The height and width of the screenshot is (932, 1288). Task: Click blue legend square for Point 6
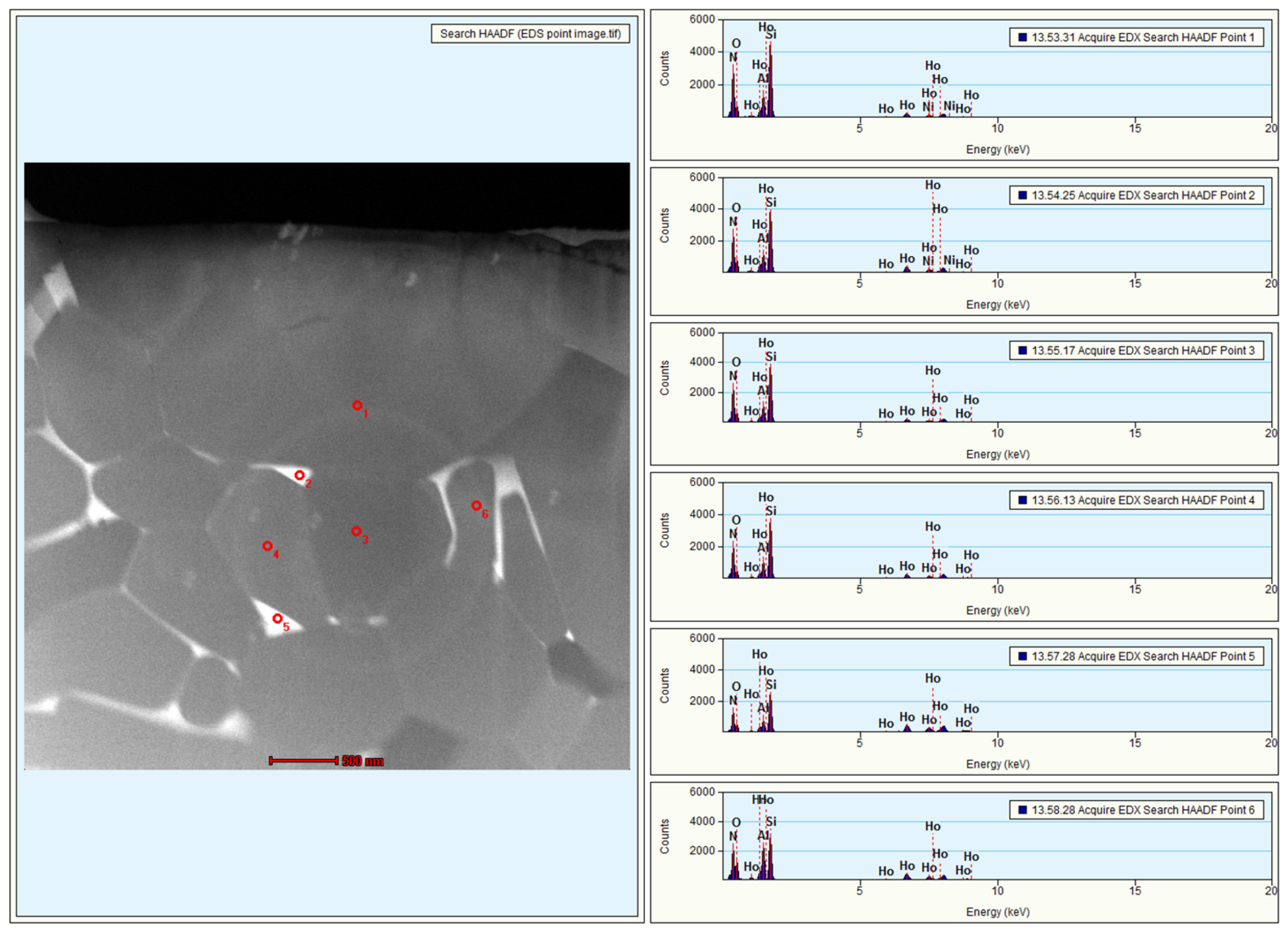pyautogui.click(x=1022, y=810)
